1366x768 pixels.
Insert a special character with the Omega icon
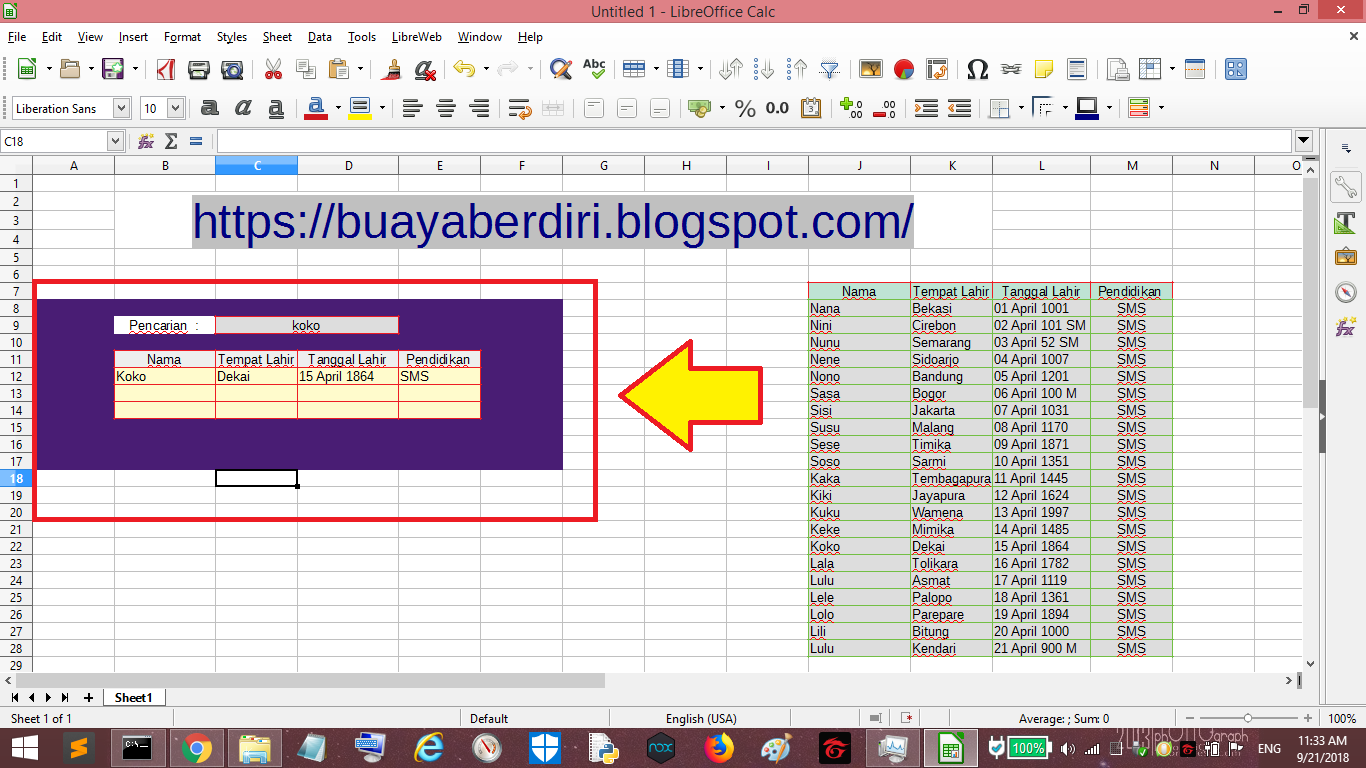[977, 68]
